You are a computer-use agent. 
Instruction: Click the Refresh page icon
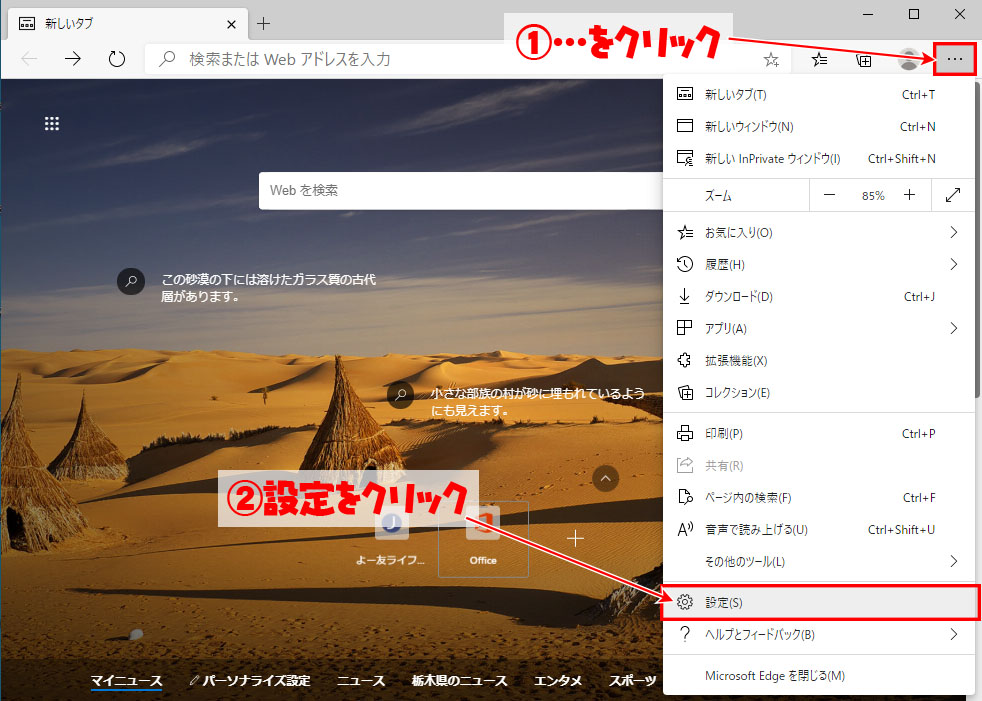point(116,59)
